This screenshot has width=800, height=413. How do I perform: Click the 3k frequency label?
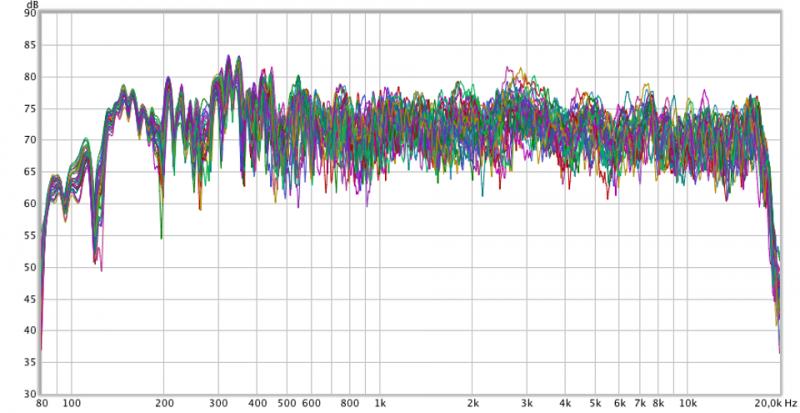click(527, 403)
